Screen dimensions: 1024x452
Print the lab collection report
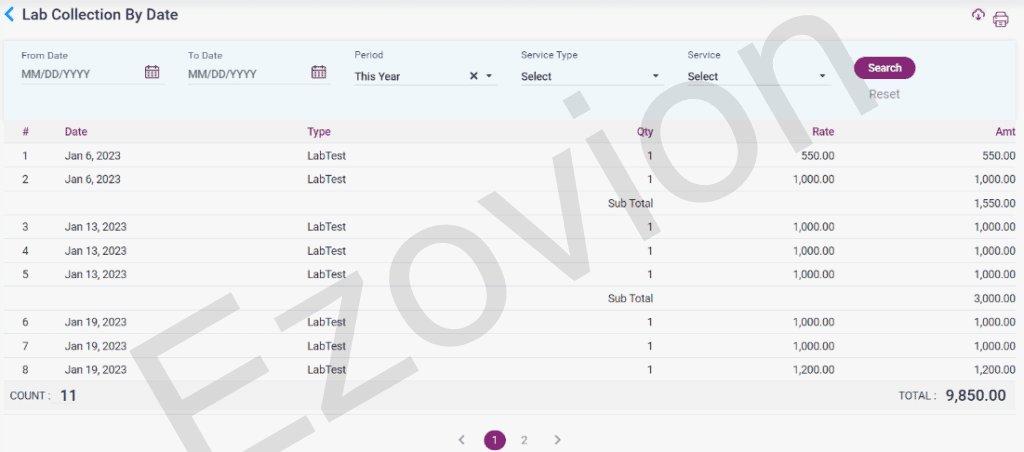[1000, 20]
